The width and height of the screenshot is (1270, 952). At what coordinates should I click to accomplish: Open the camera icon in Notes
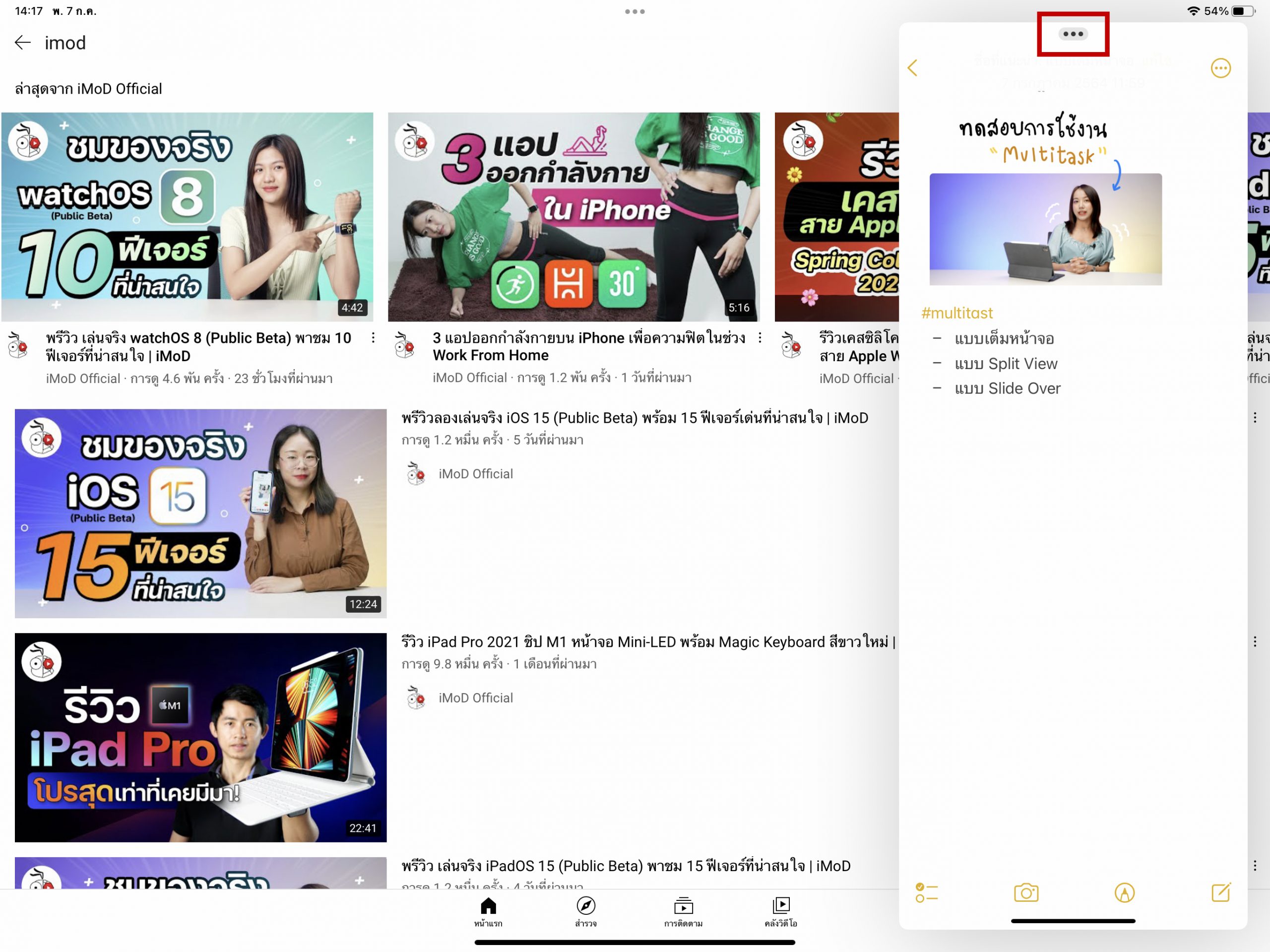pyautogui.click(x=1025, y=893)
